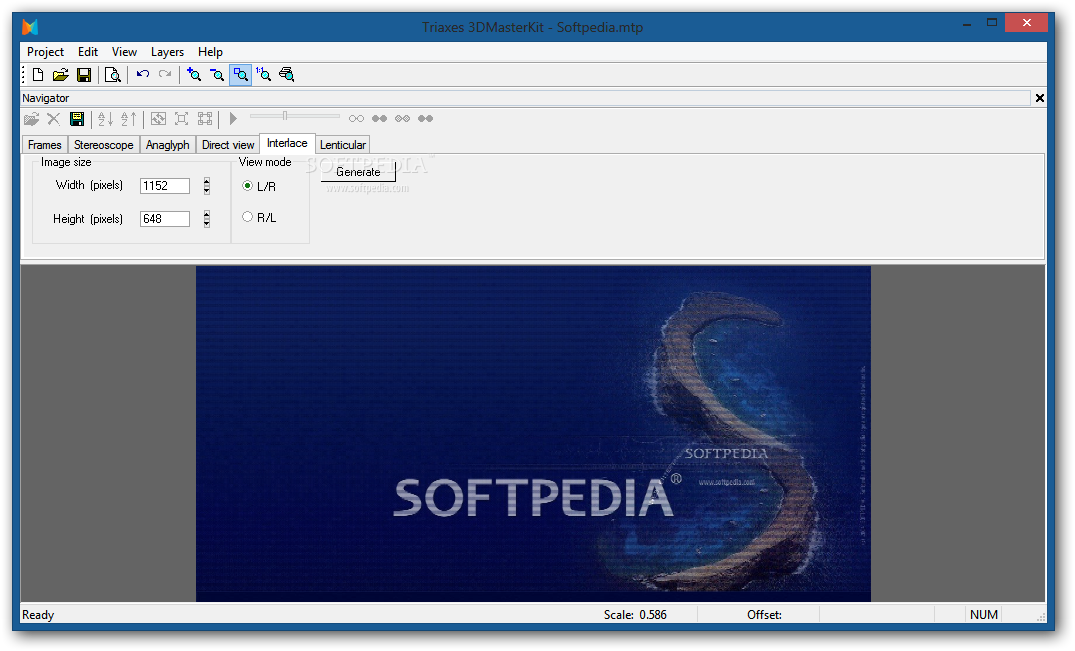Maximize the 3DMasterKit window
This screenshot has width=1075, height=651.
(x=991, y=23)
